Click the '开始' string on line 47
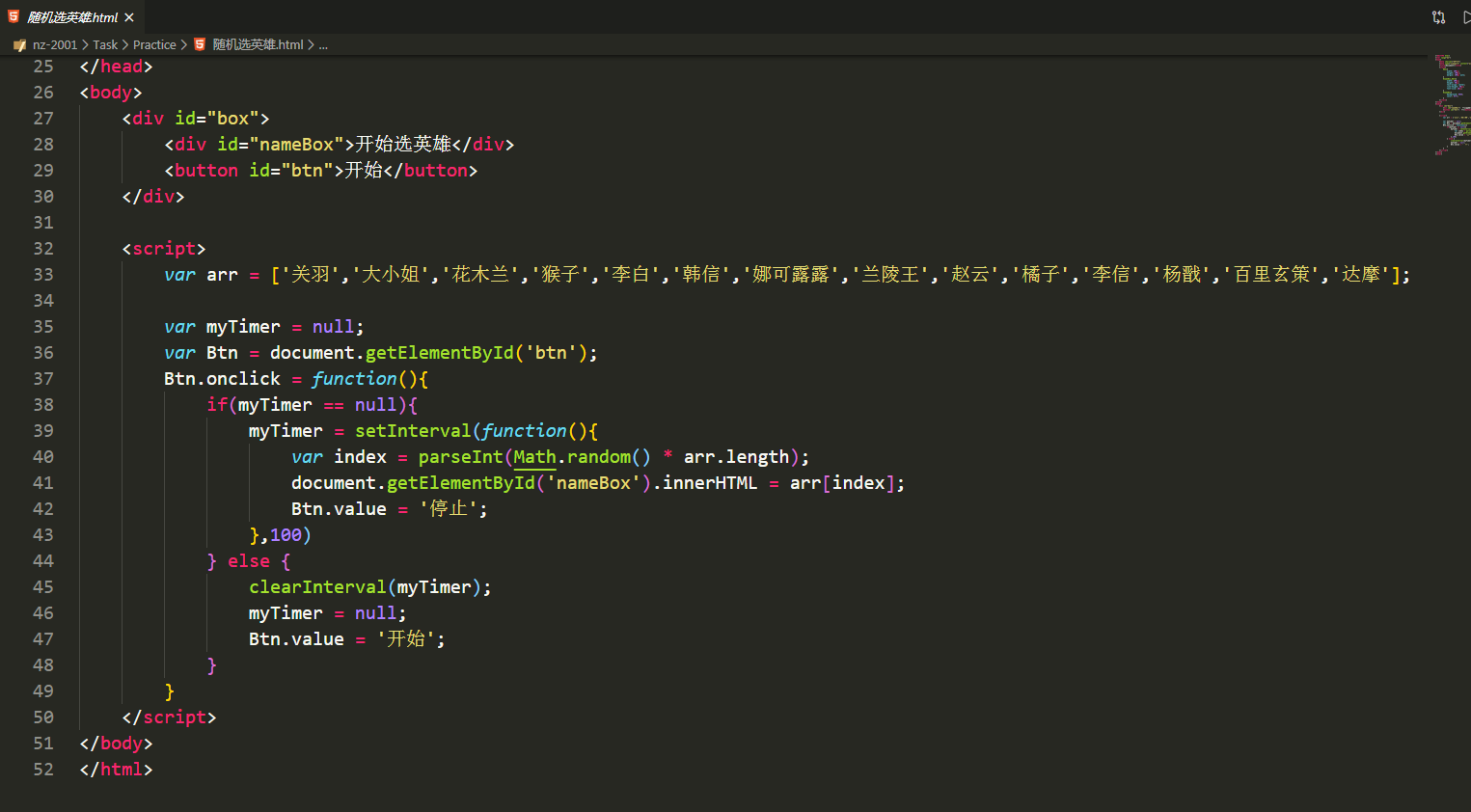 [x=405, y=639]
